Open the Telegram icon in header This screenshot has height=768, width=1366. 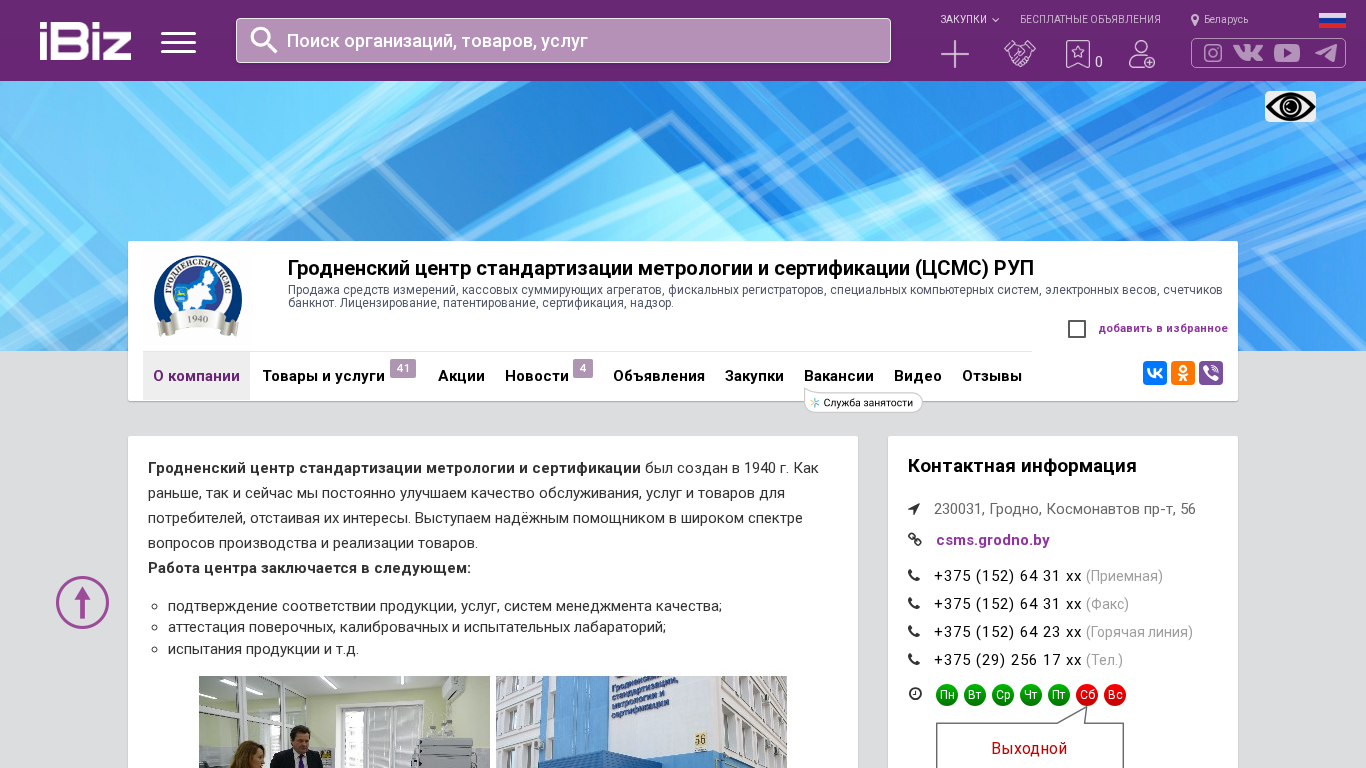click(1326, 53)
